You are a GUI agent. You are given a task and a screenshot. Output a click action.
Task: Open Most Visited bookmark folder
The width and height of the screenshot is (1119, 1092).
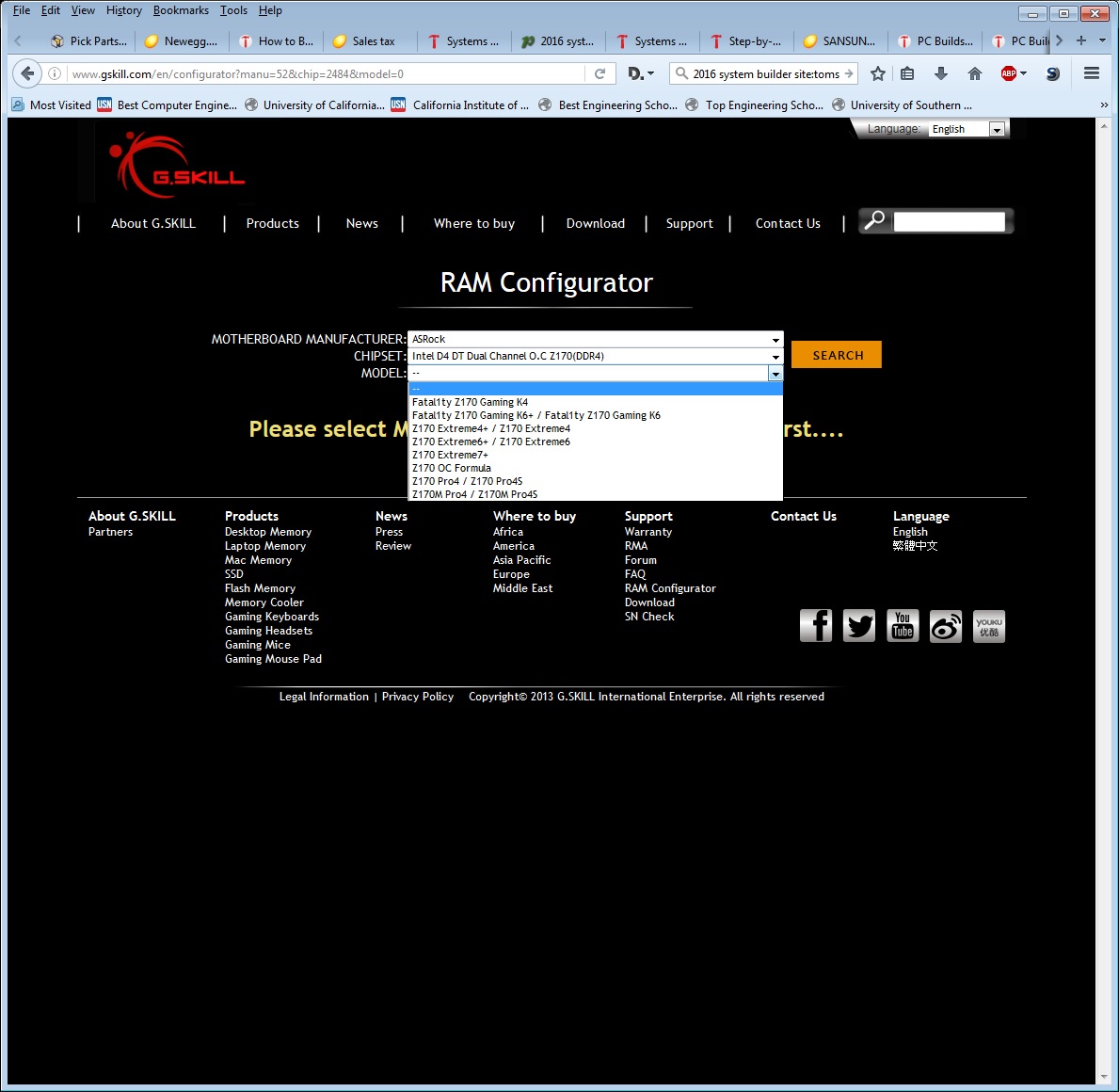[52, 104]
